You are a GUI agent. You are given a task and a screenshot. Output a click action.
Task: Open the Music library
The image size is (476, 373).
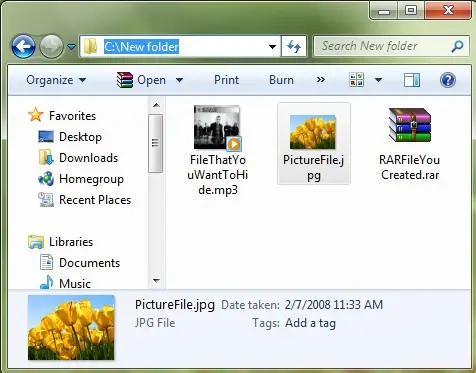click(75, 283)
